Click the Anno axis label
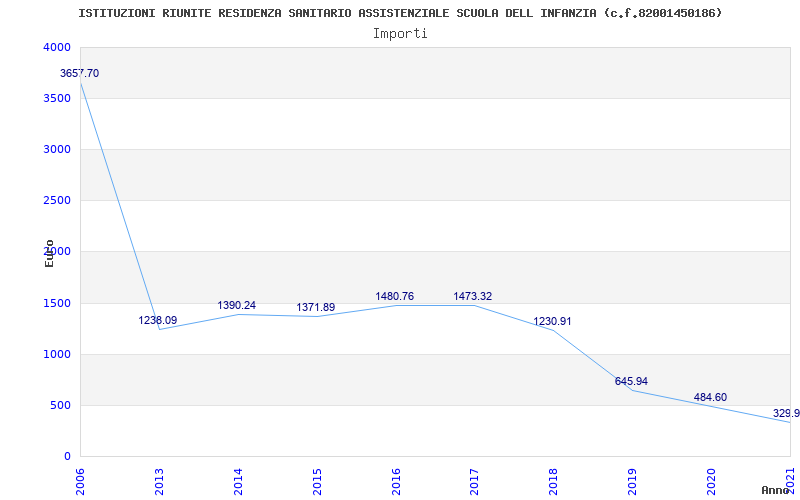Screen dimensions: 800x500 click(775, 490)
